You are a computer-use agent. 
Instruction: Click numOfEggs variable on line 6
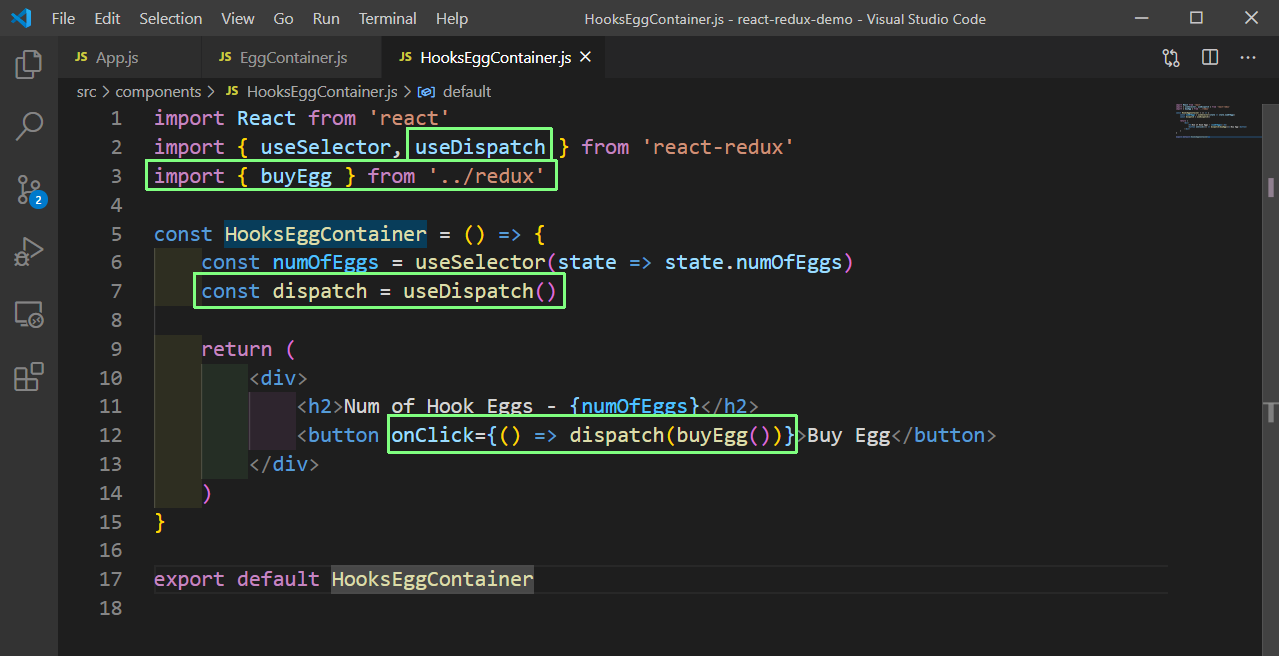pyautogui.click(x=325, y=262)
